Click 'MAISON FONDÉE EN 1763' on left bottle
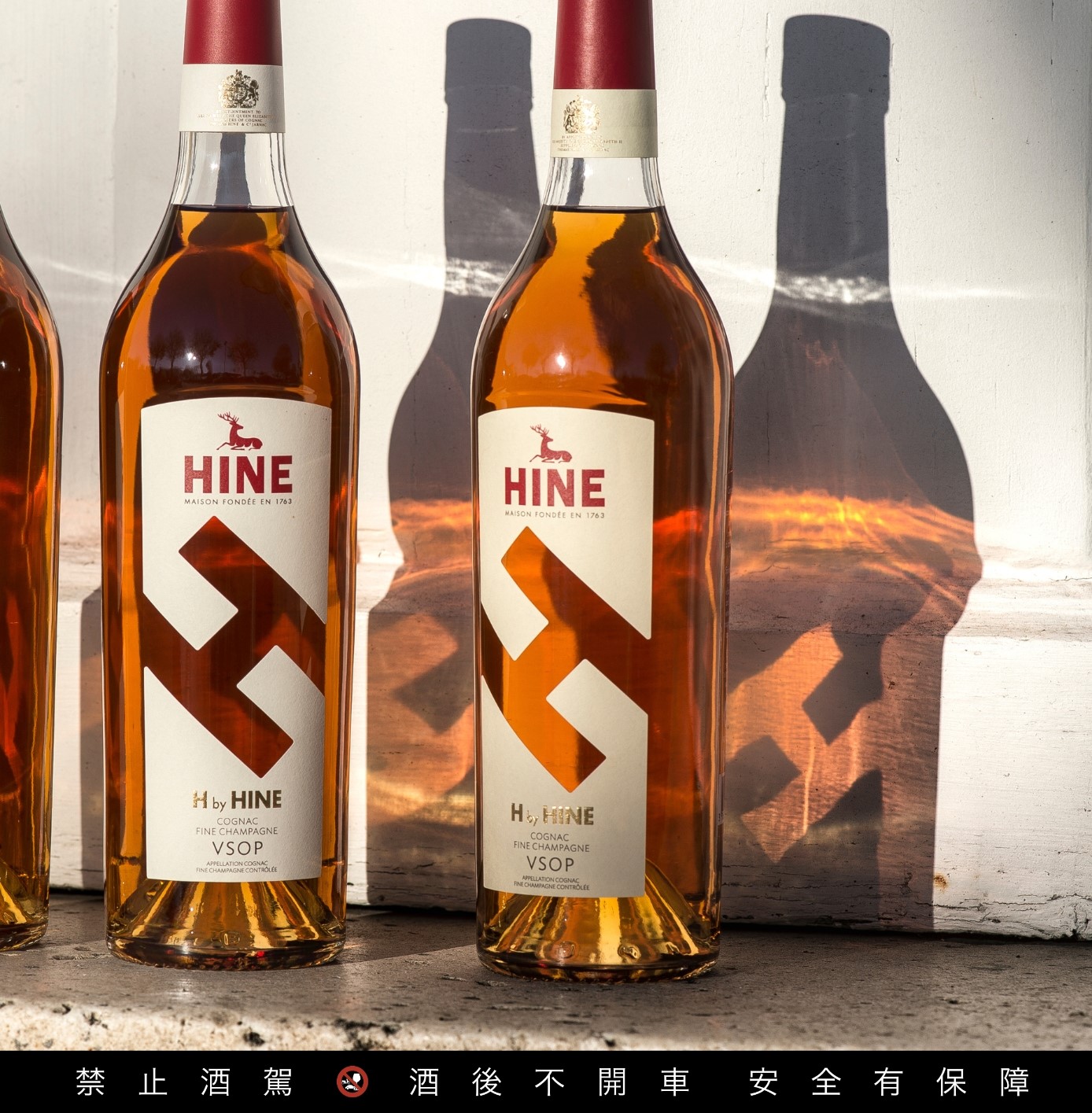Image resolution: width=1092 pixels, height=1113 pixels. click(x=238, y=501)
